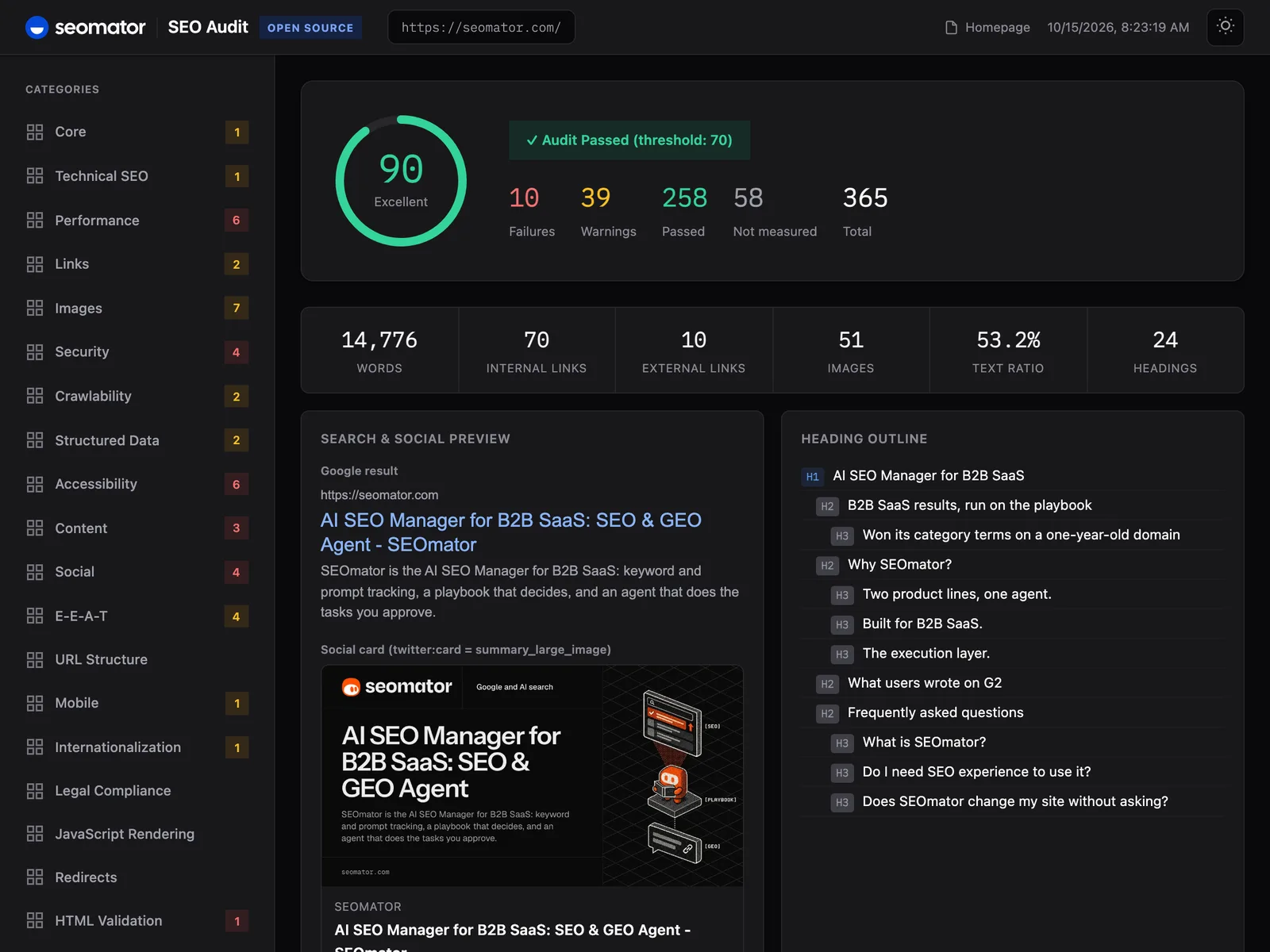Click the 39 Warnings stat
Image resolution: width=1270 pixels, height=952 pixels.
point(608,211)
